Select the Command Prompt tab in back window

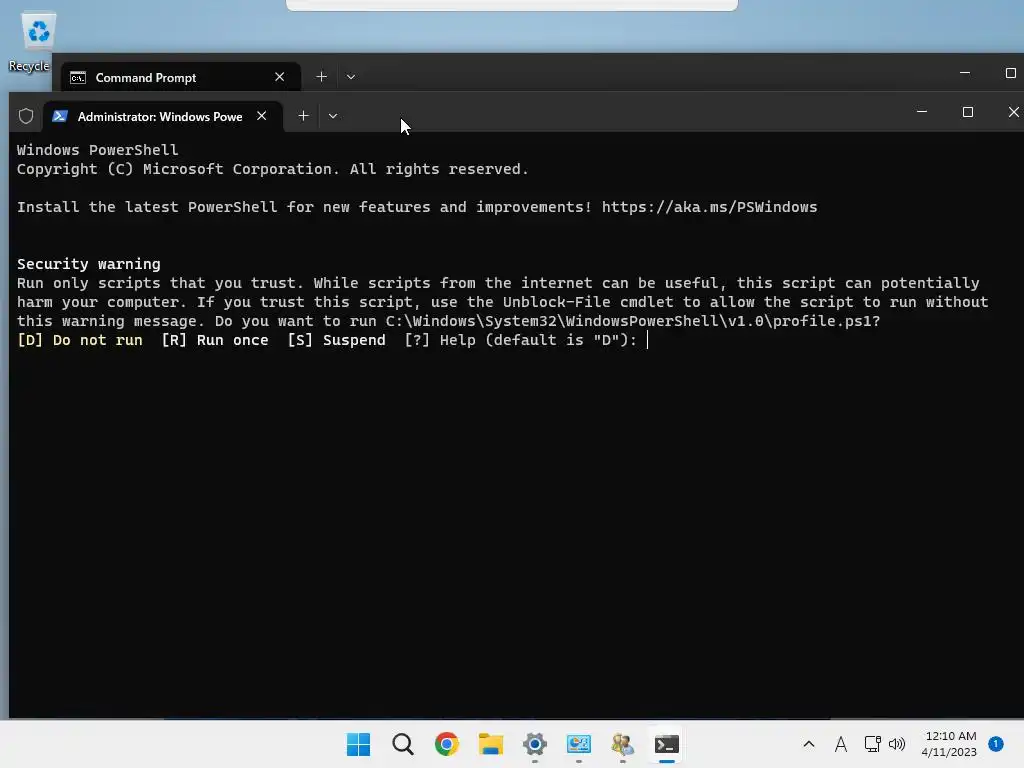click(x=181, y=77)
